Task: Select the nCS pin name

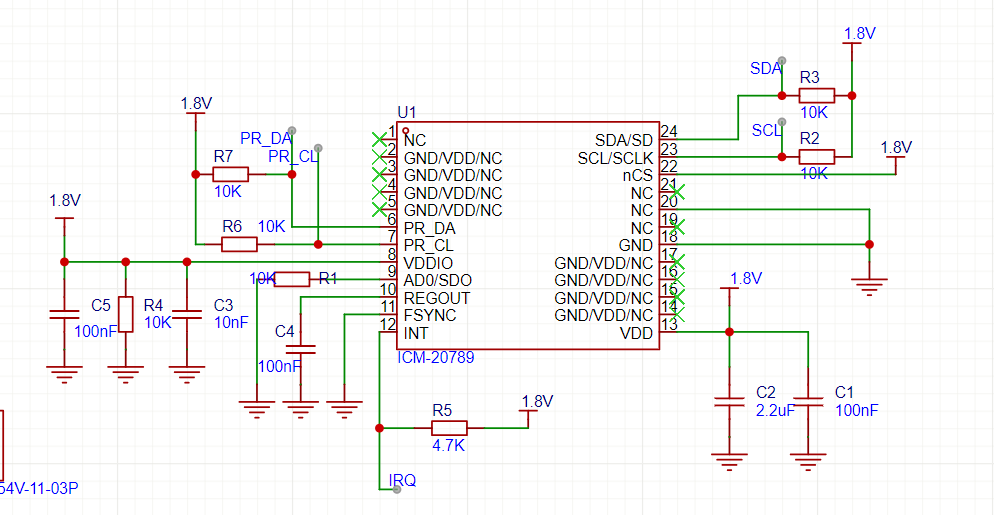Action: [638, 174]
